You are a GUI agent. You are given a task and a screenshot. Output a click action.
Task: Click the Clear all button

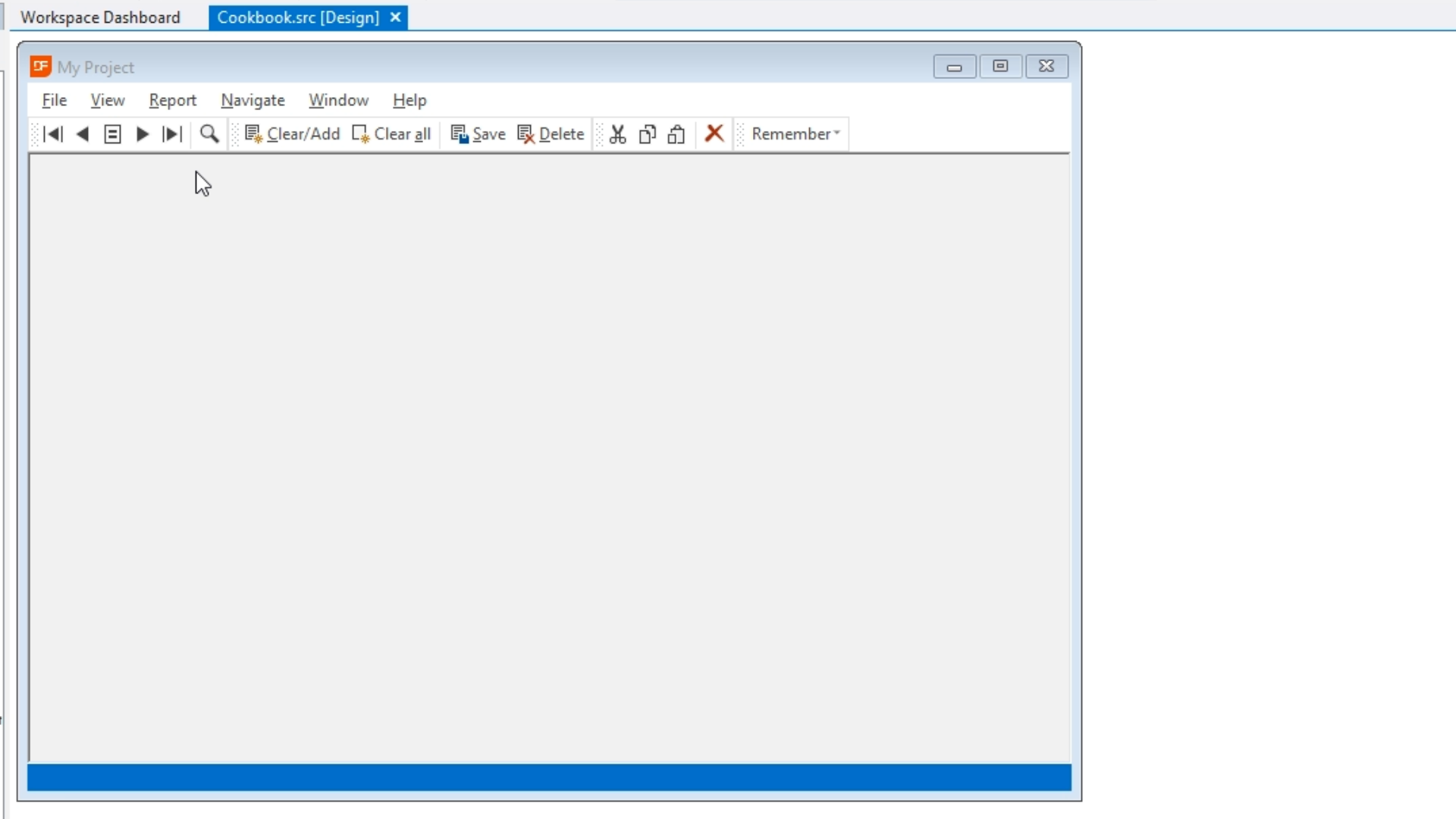(392, 134)
